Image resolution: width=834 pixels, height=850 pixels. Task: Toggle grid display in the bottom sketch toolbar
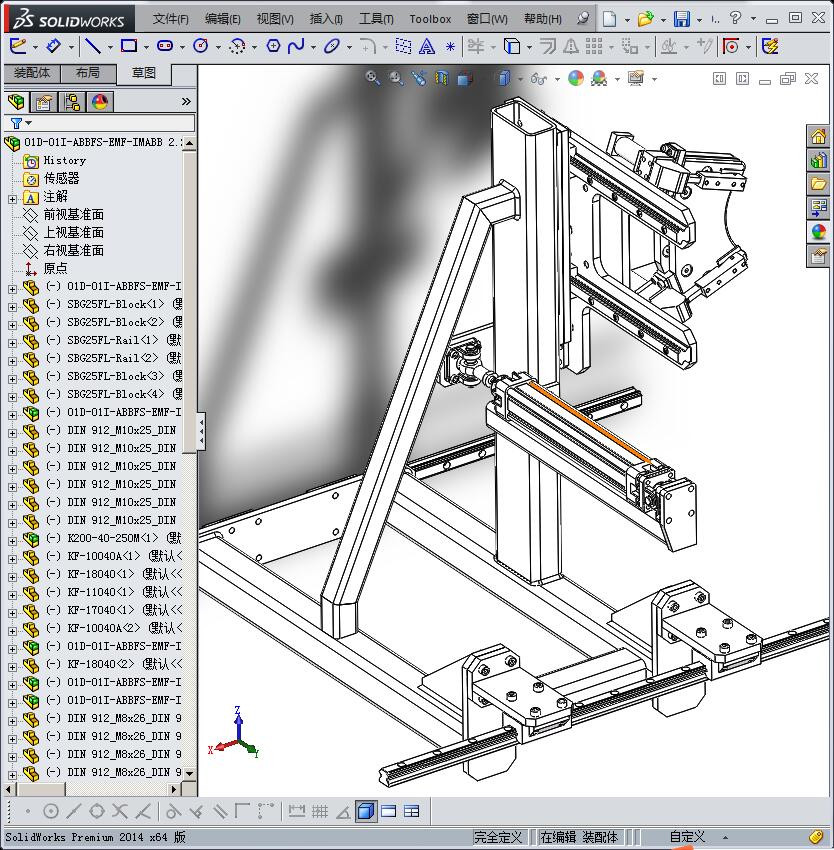[320, 811]
